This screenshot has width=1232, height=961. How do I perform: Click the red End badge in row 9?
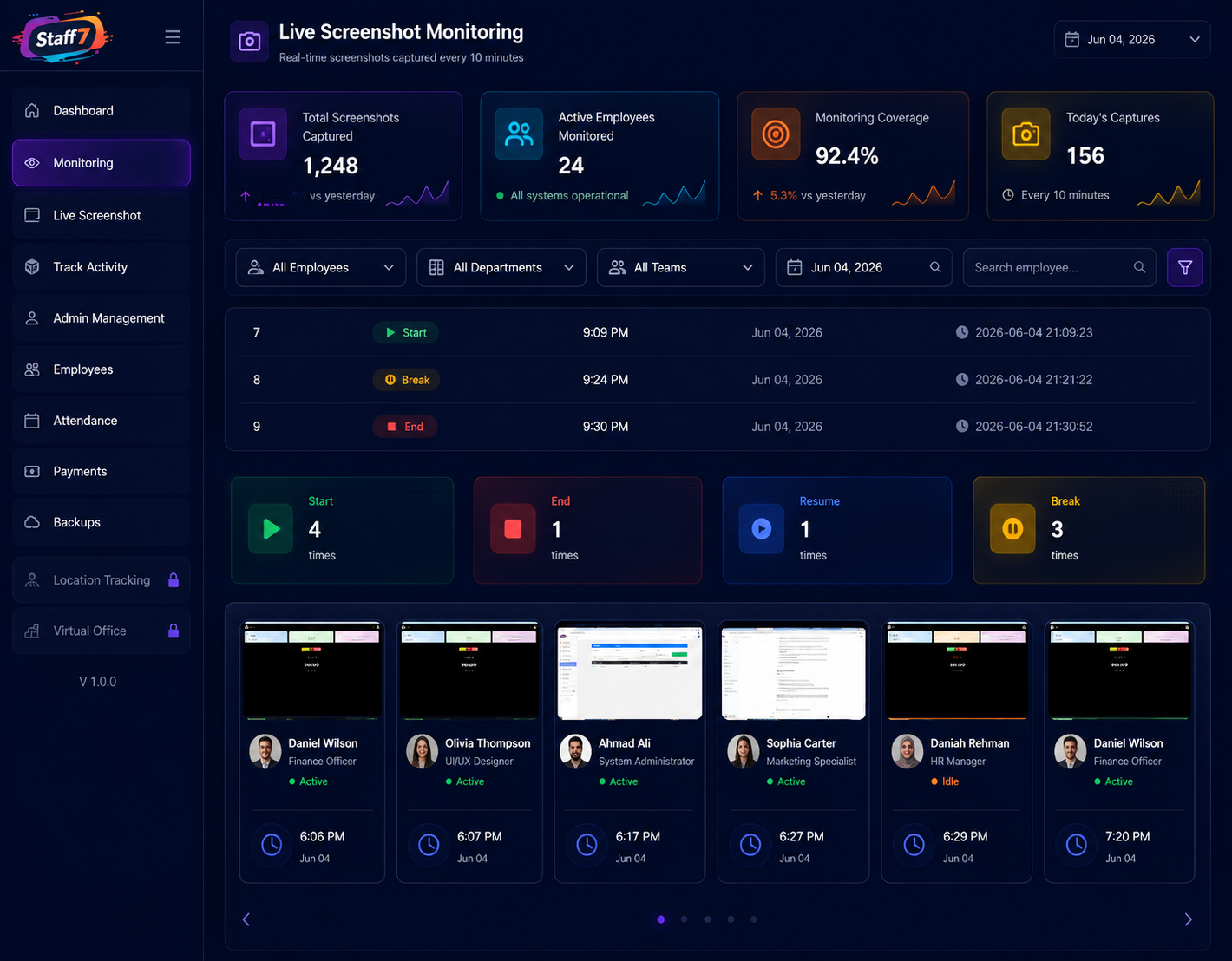pyautogui.click(x=405, y=427)
